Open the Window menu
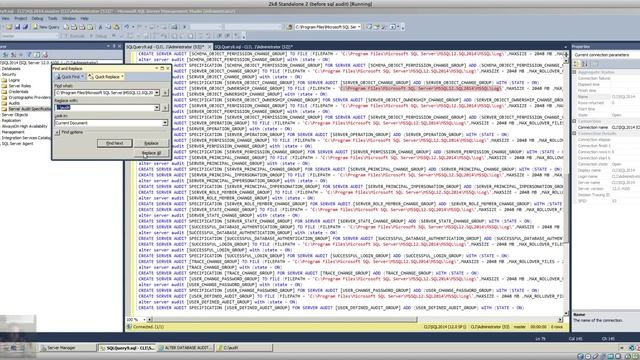The height and width of the screenshot is (360, 640). [69, 18]
